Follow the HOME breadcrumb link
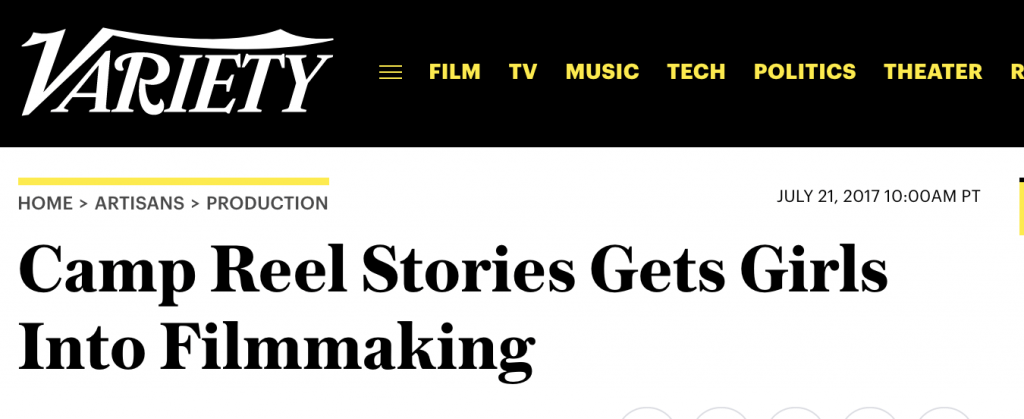Image resolution: width=1024 pixels, height=419 pixels. click(x=45, y=204)
